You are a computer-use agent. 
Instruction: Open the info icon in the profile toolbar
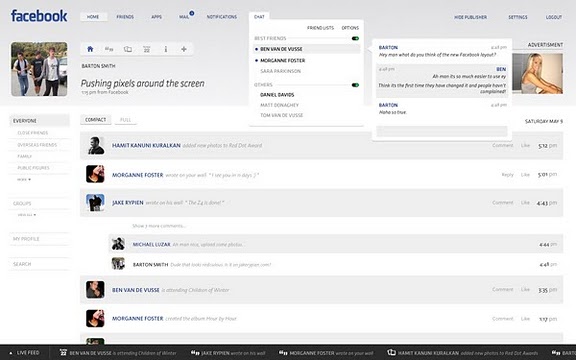click(166, 49)
